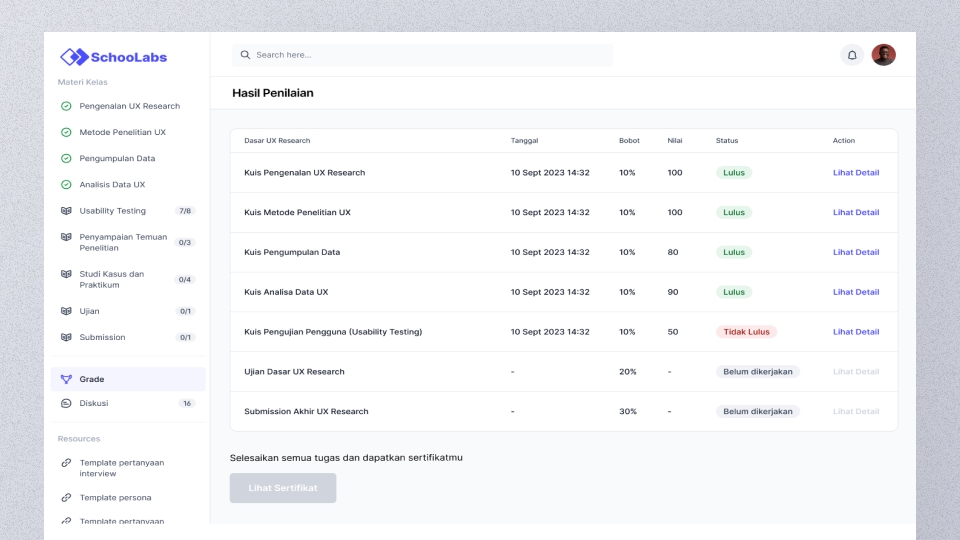Open Template pertanyaan interview resource
960x540 pixels.
tap(121, 468)
